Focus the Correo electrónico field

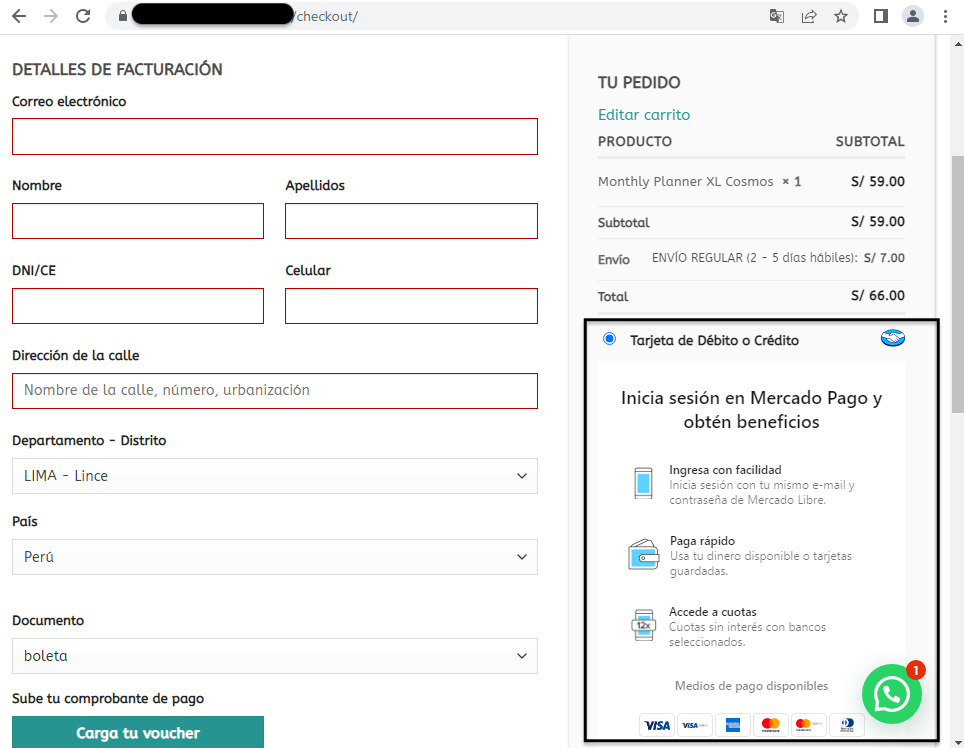coord(275,136)
